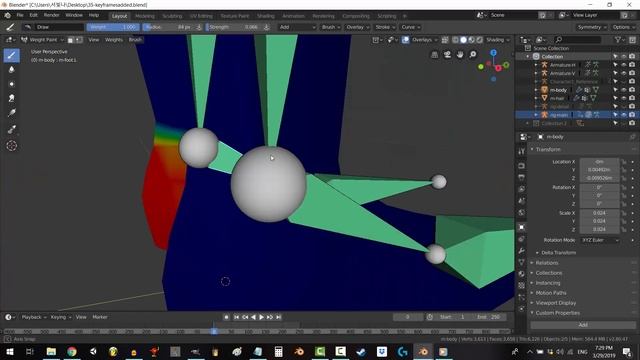The width and height of the screenshot is (640, 360).
Task: Click the current frame number field
Action: pyautogui.click(x=408, y=317)
